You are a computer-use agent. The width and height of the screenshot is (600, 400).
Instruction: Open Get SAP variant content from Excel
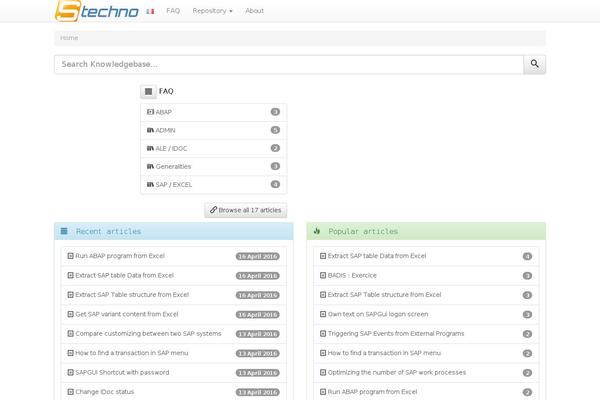coord(127,314)
